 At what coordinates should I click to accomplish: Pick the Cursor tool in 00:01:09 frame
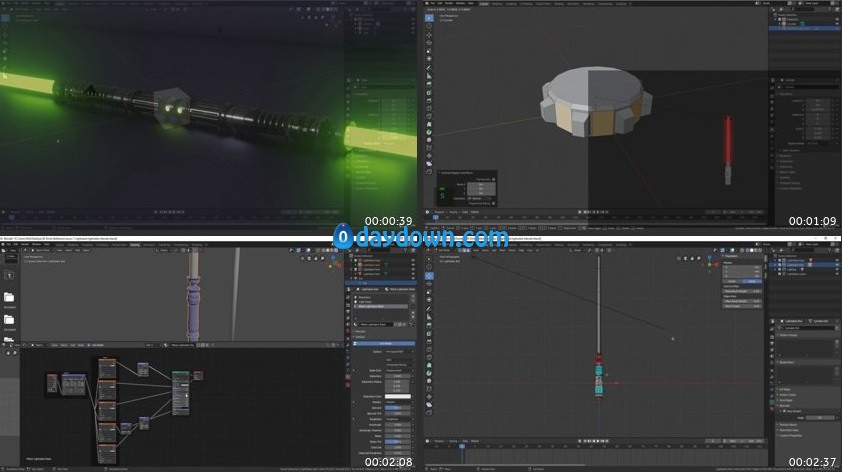click(429, 26)
